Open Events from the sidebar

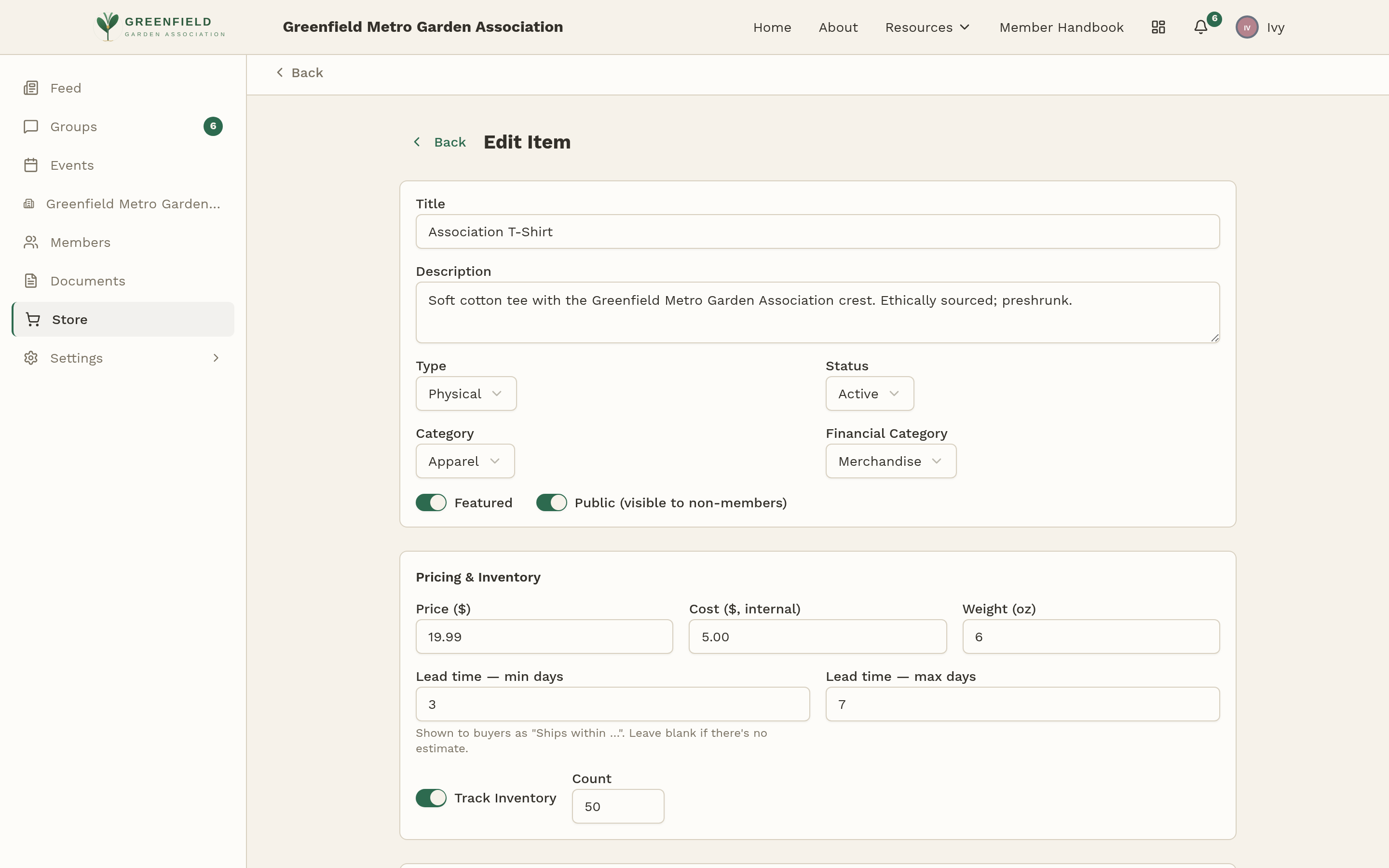[x=31, y=165]
